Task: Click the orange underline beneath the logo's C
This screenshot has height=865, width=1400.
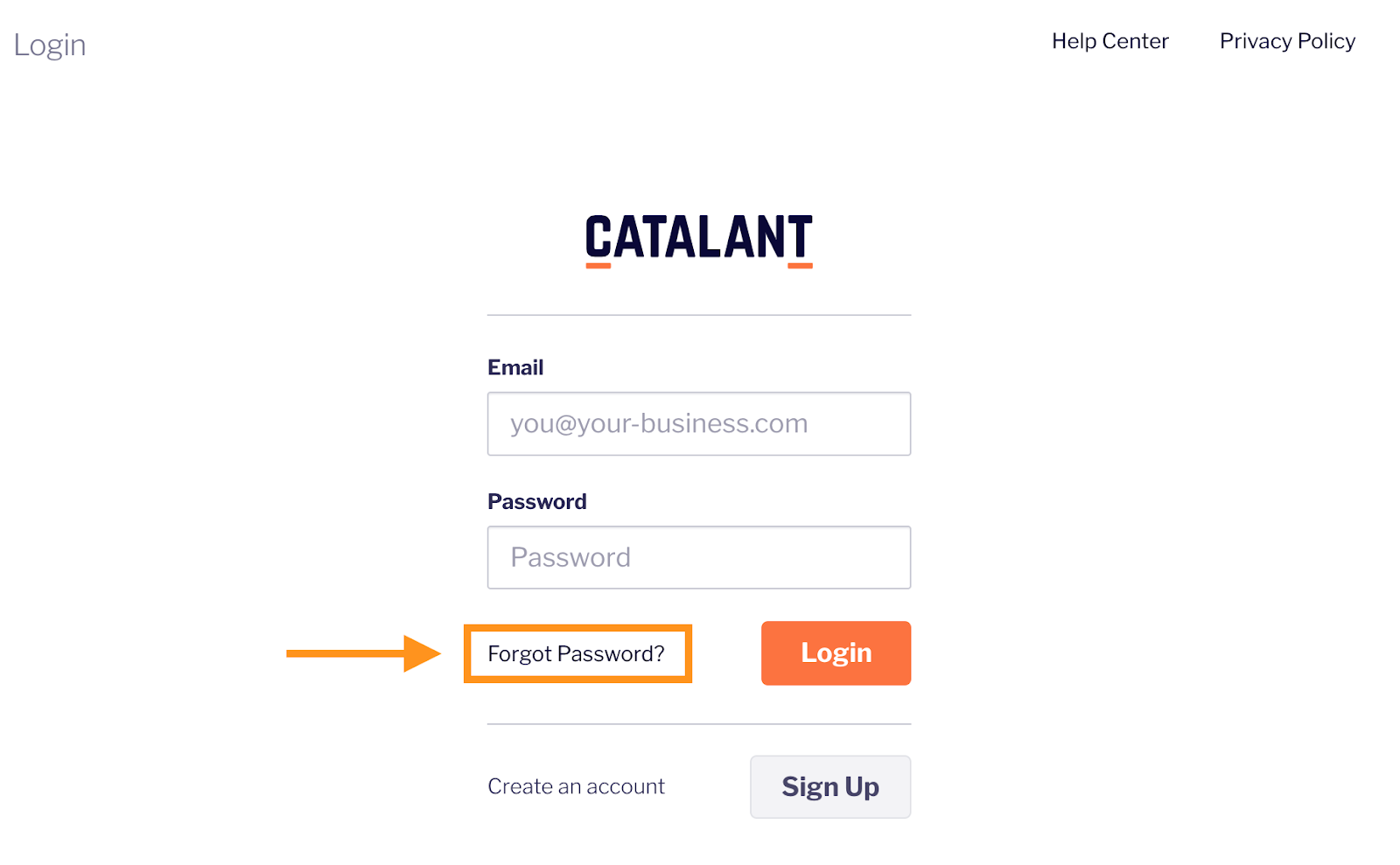Action: tap(598, 265)
